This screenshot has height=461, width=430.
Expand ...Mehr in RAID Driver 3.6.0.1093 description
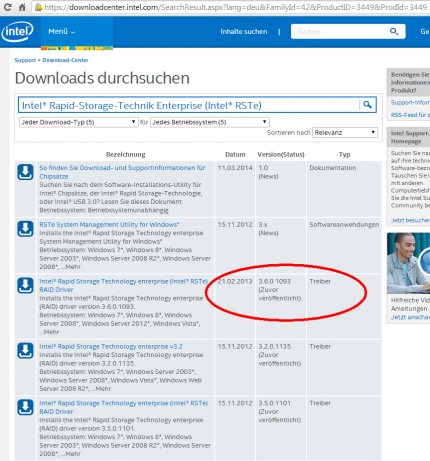[49, 332]
